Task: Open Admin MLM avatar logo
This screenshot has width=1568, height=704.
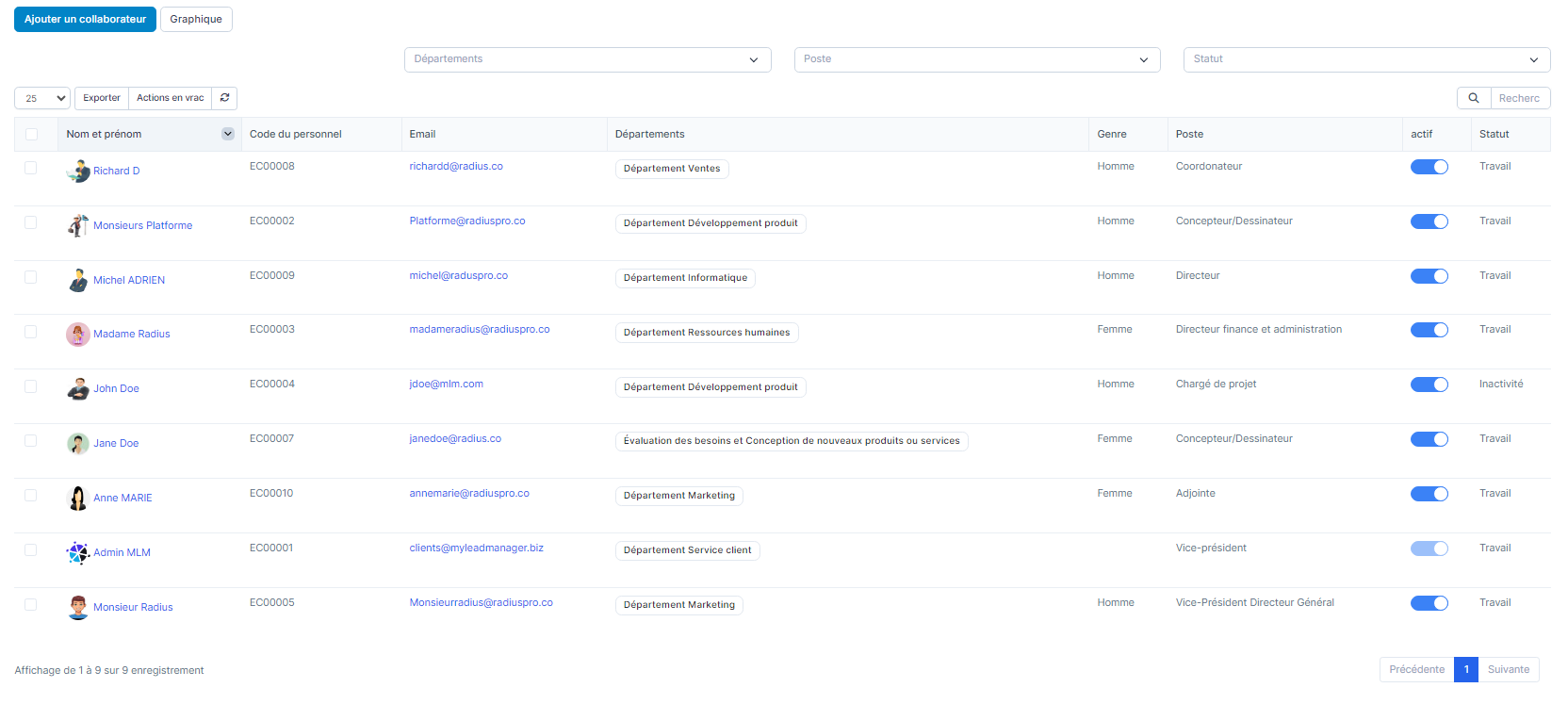Action: (78, 553)
